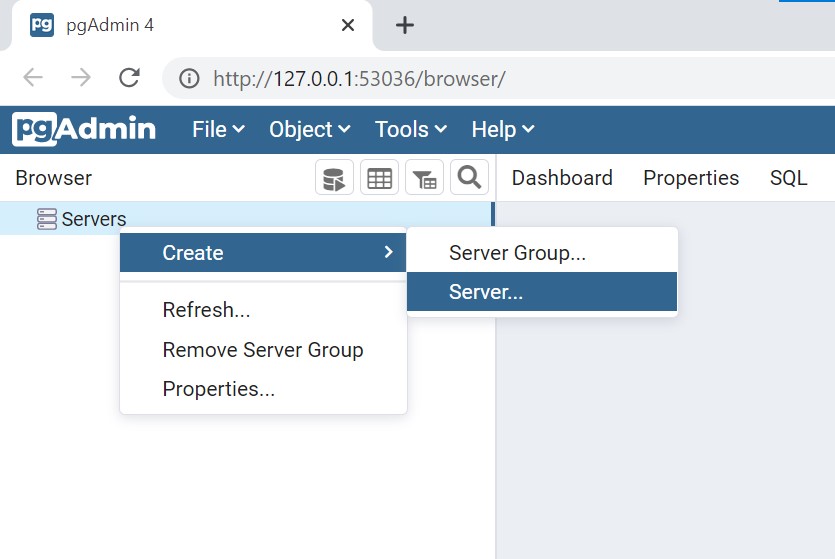Expand the Object dropdown menu

point(309,129)
